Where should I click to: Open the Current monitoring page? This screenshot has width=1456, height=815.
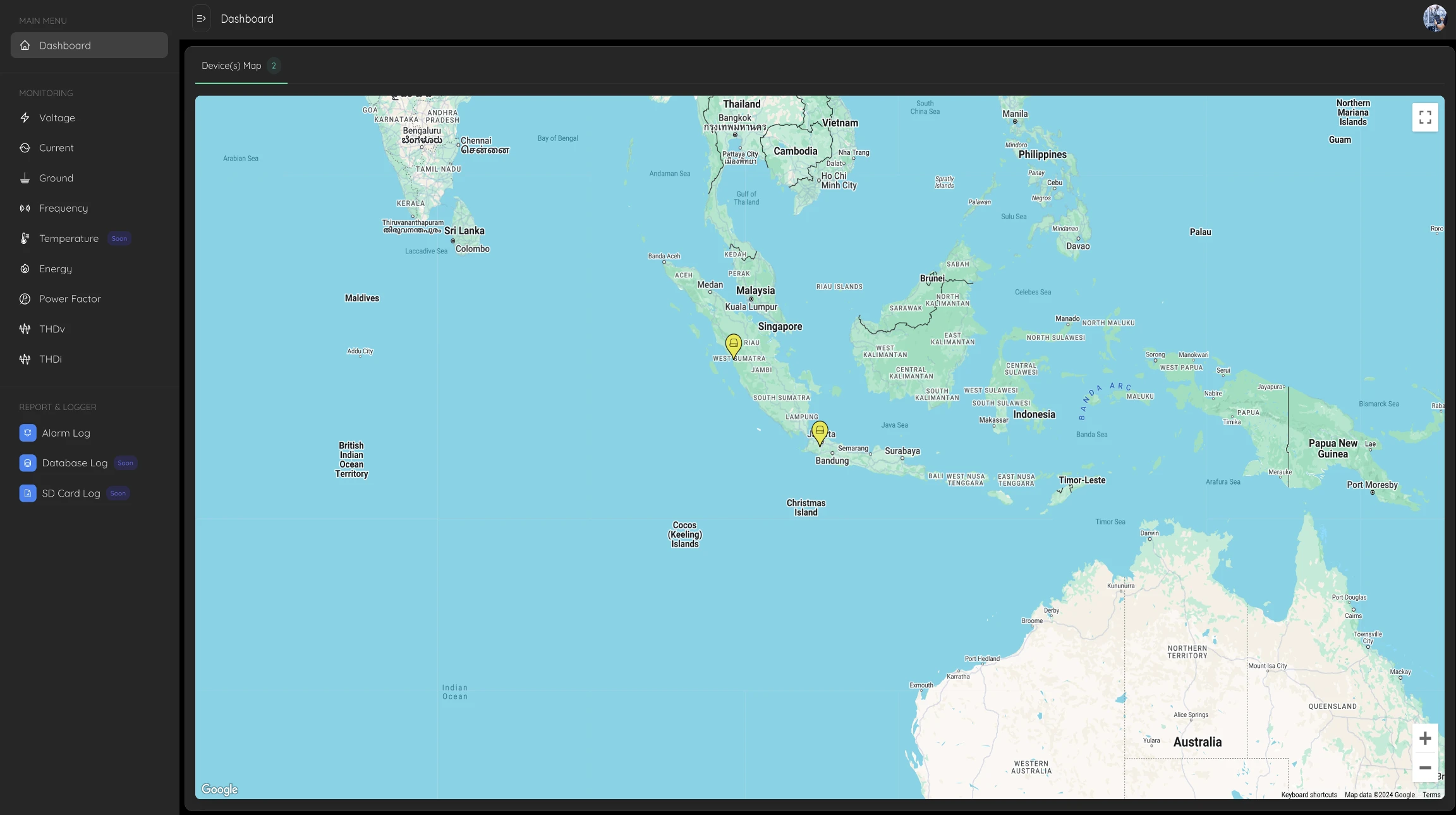56,148
